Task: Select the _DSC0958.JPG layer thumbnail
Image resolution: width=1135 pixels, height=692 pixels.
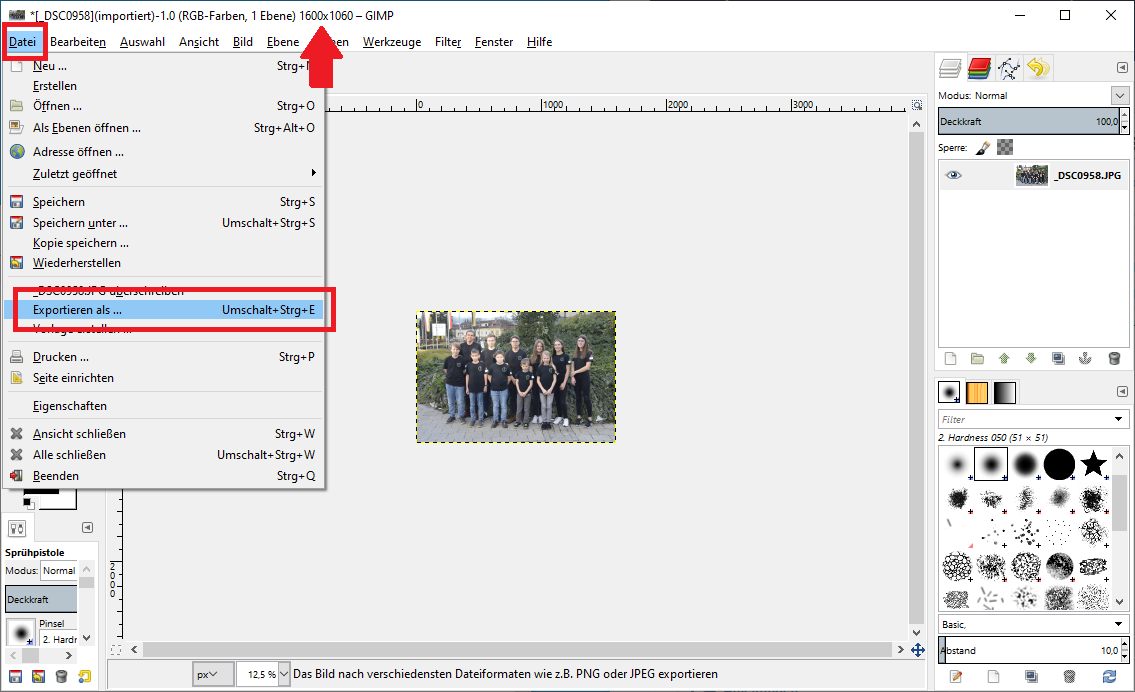Action: point(1031,175)
